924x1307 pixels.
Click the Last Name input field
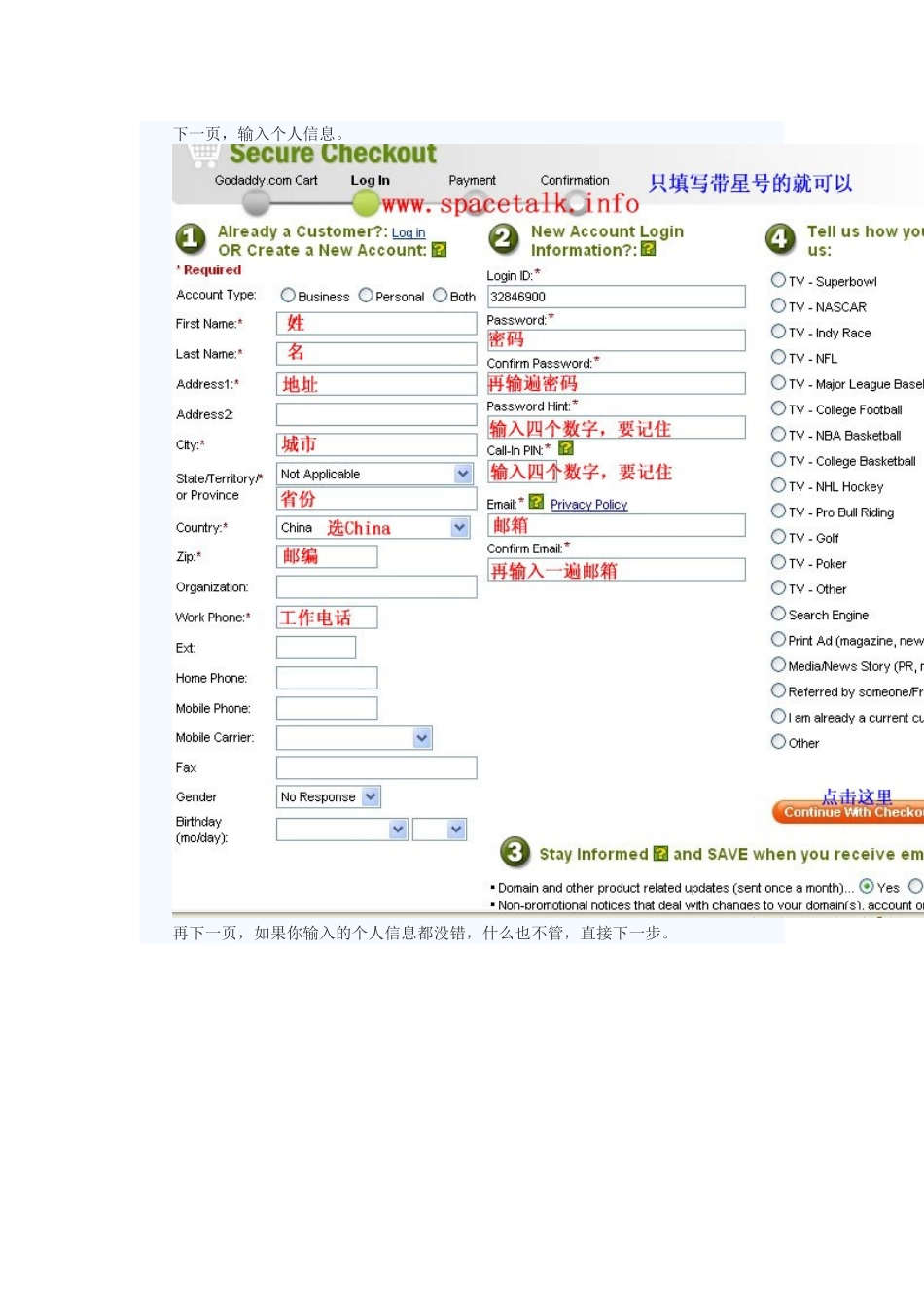(x=376, y=354)
